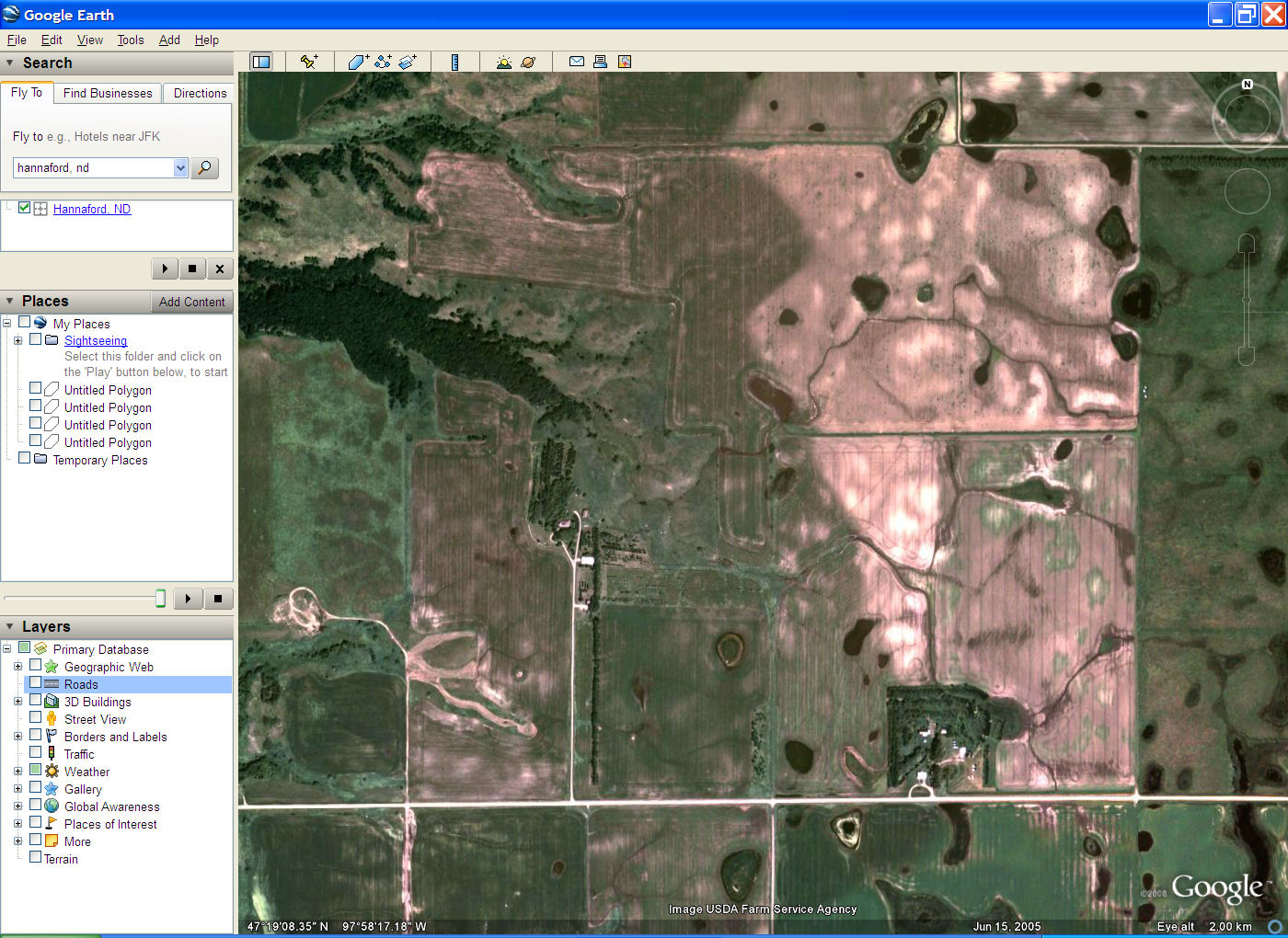Print the current view
1288x938 pixels.
pos(600,62)
